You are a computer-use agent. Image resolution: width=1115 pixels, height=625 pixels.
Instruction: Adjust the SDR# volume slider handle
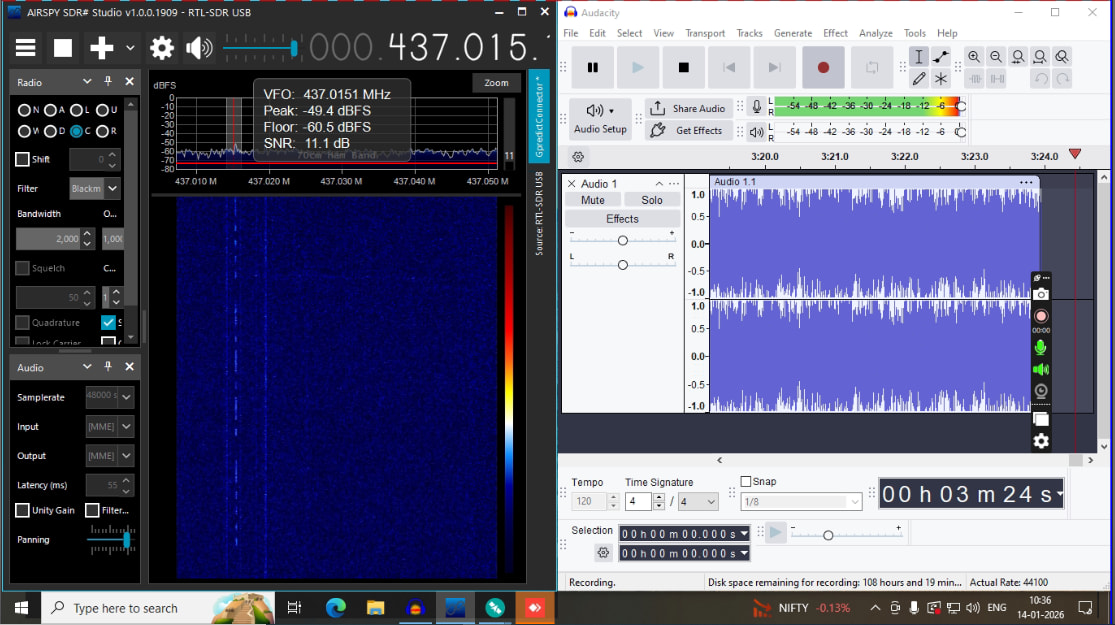pyautogui.click(x=294, y=48)
